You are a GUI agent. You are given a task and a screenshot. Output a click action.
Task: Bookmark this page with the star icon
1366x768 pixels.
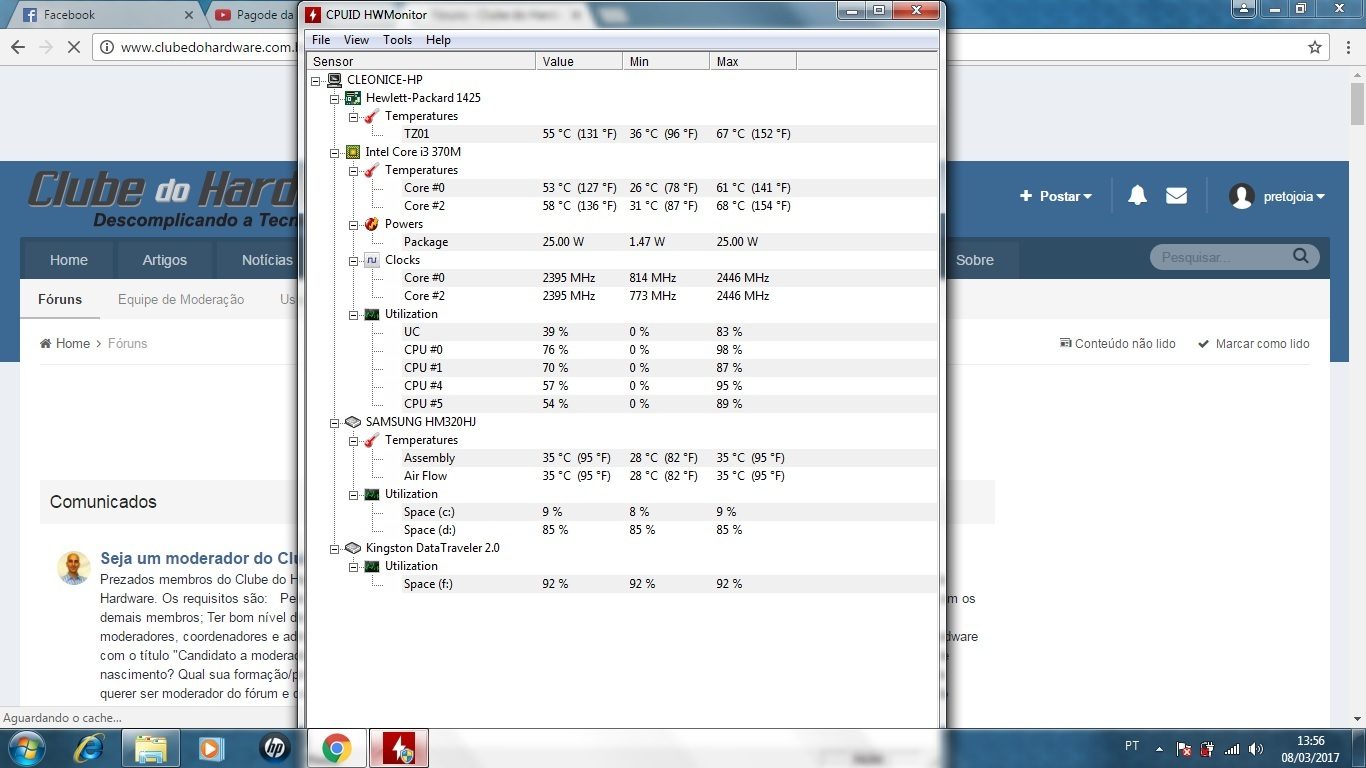point(1315,47)
